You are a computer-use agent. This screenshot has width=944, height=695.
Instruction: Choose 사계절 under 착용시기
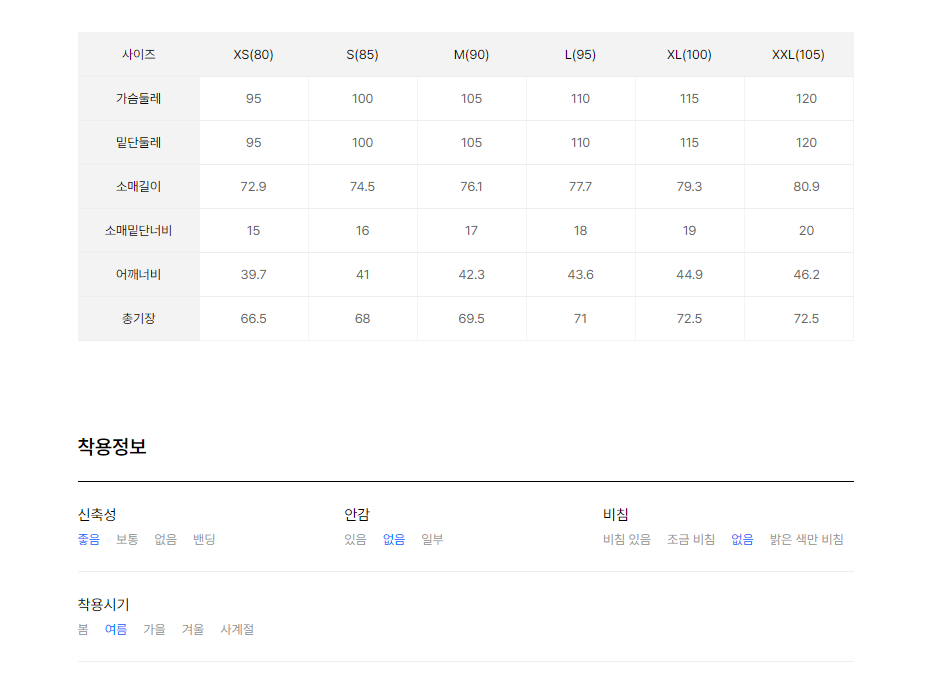coord(237,629)
